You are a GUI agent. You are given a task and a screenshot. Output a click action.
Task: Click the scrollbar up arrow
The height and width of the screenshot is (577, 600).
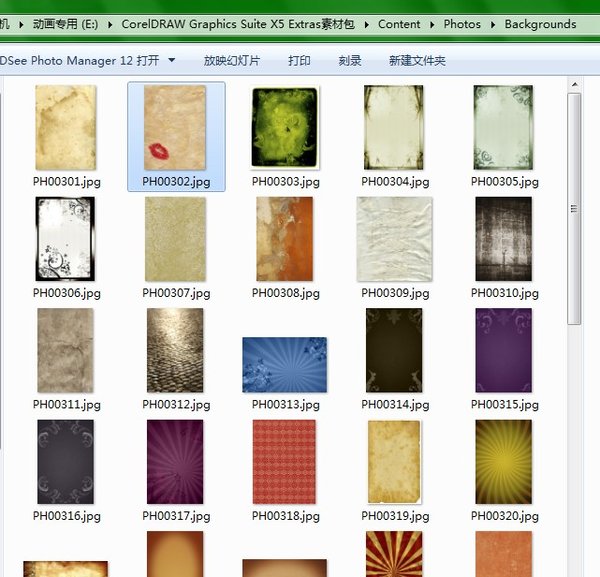(x=574, y=84)
